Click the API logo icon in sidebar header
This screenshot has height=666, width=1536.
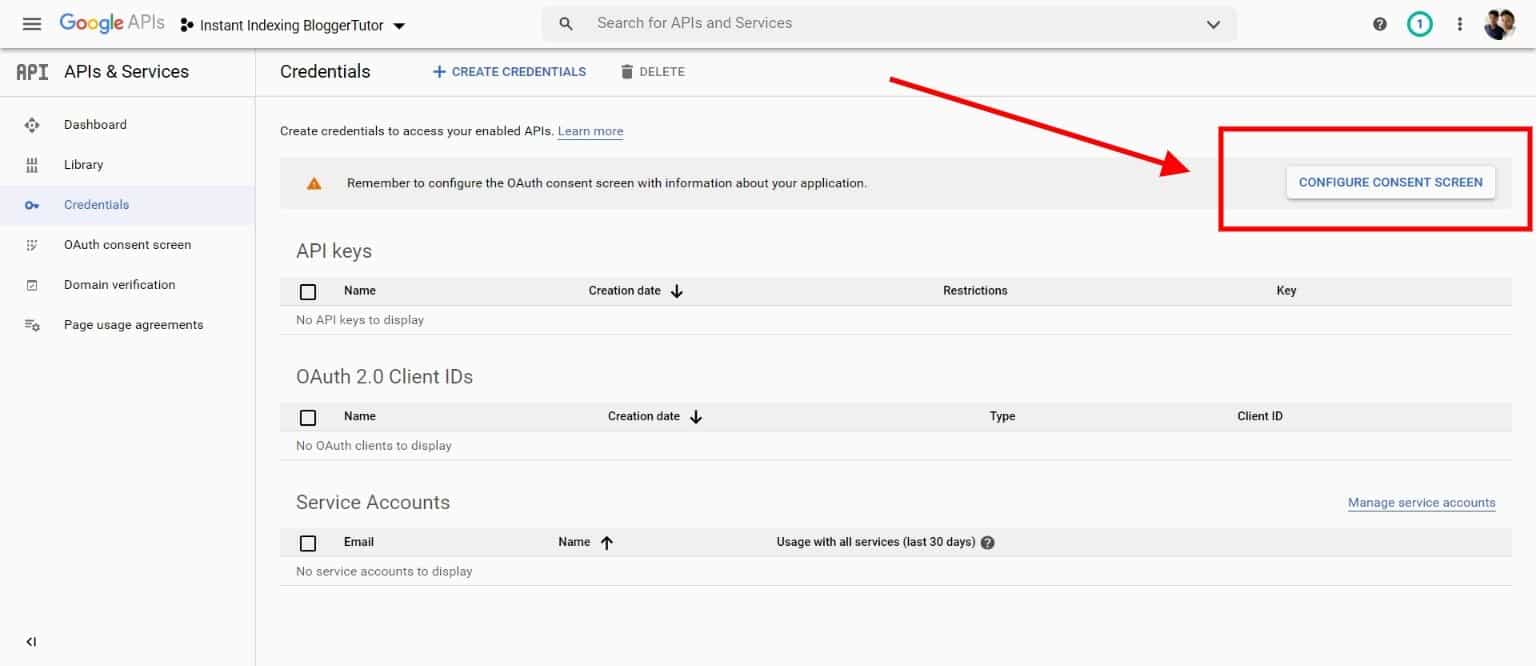click(32, 72)
